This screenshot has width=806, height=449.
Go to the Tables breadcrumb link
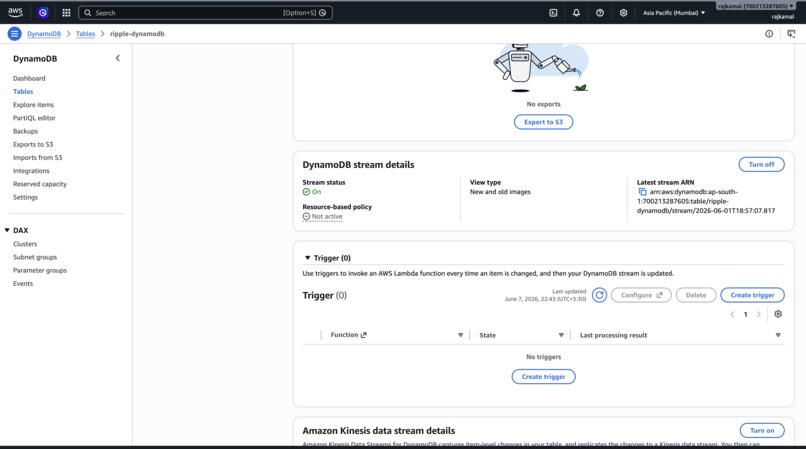[85, 34]
